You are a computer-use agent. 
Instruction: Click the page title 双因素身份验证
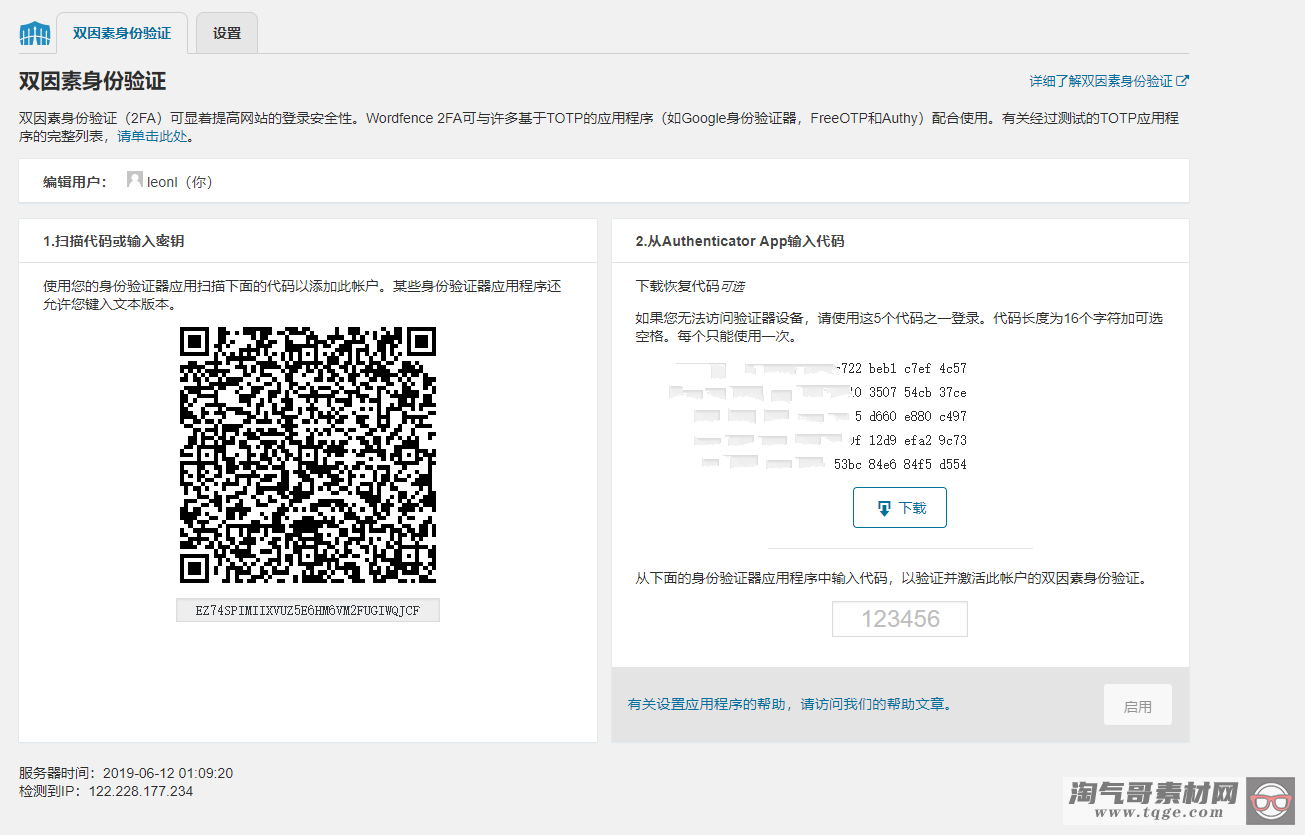tap(92, 82)
